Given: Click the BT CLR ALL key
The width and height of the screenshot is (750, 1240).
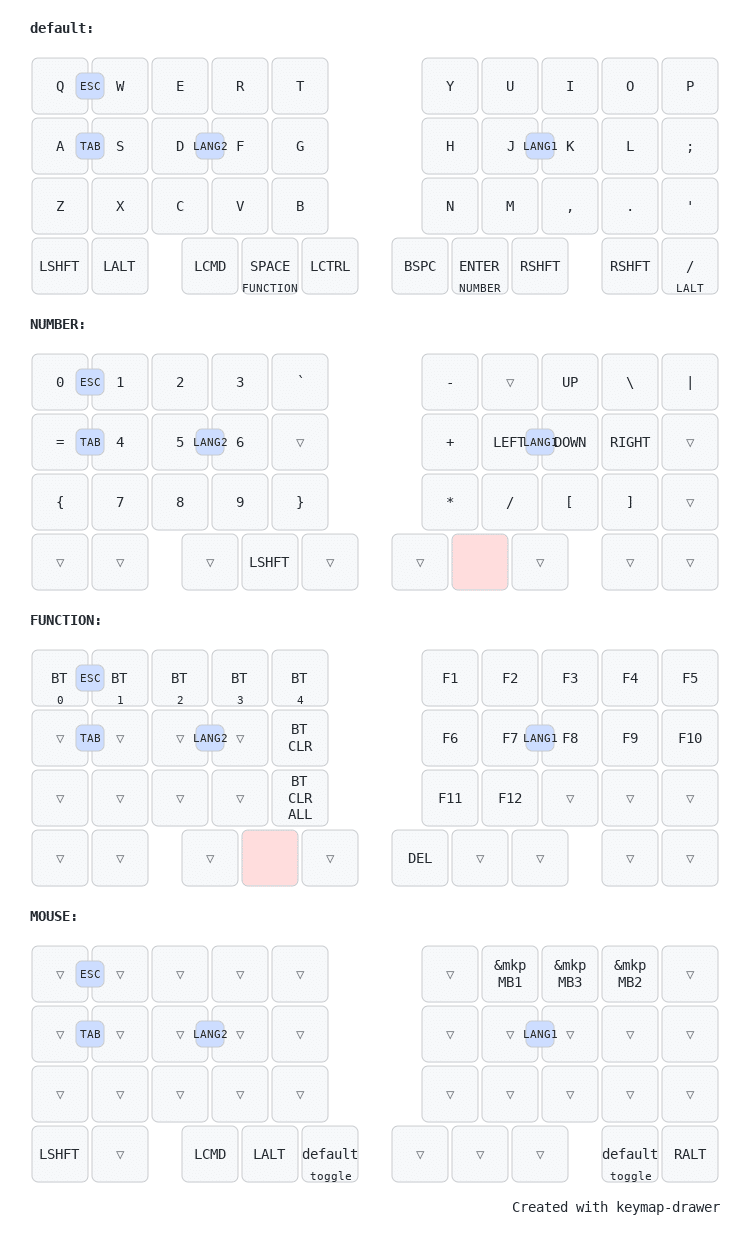Looking at the screenshot, I should pos(300,798).
